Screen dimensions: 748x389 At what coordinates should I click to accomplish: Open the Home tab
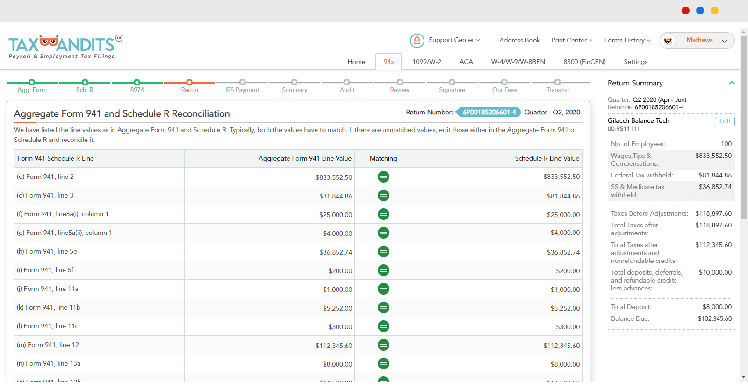click(356, 62)
